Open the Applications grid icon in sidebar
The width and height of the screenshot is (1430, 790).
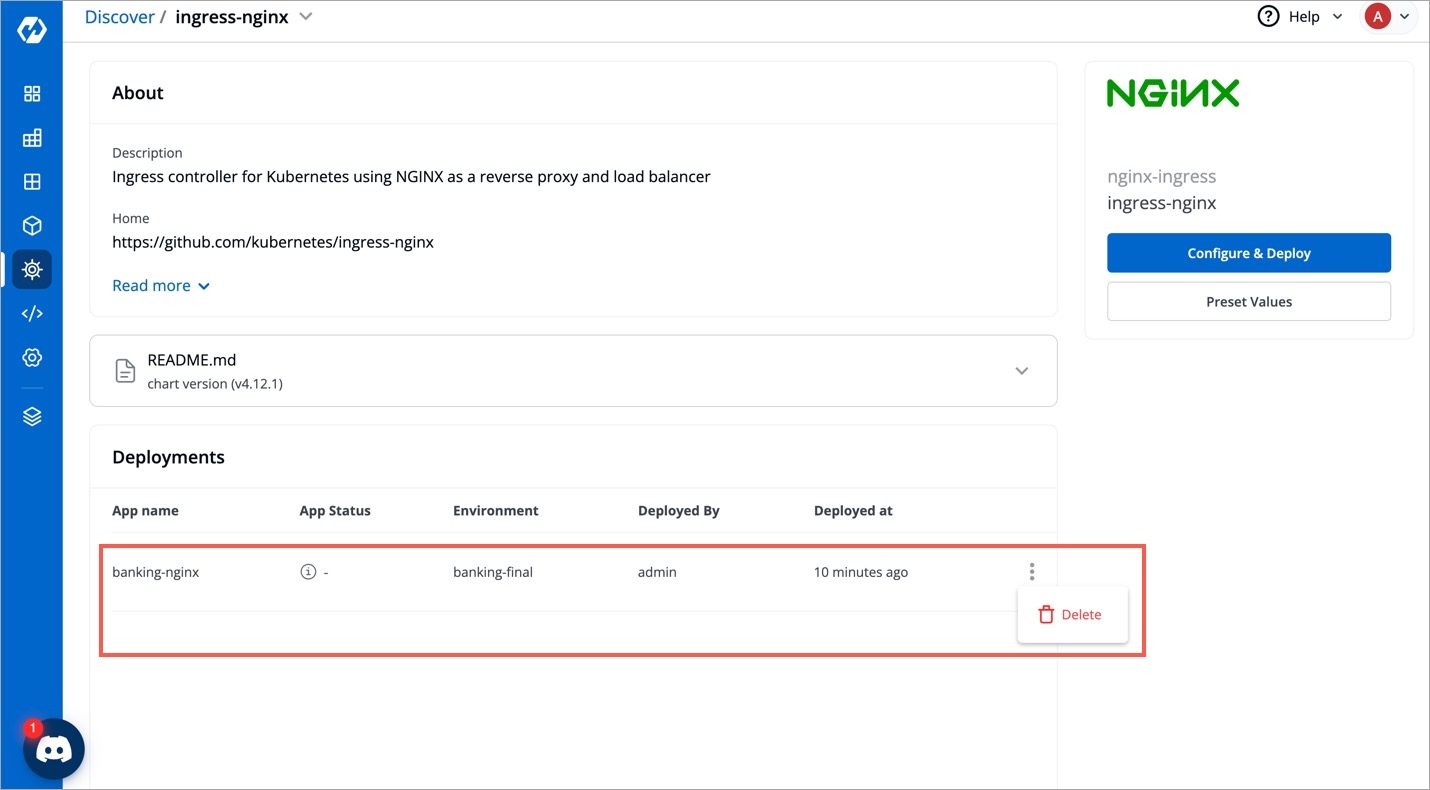pos(32,94)
